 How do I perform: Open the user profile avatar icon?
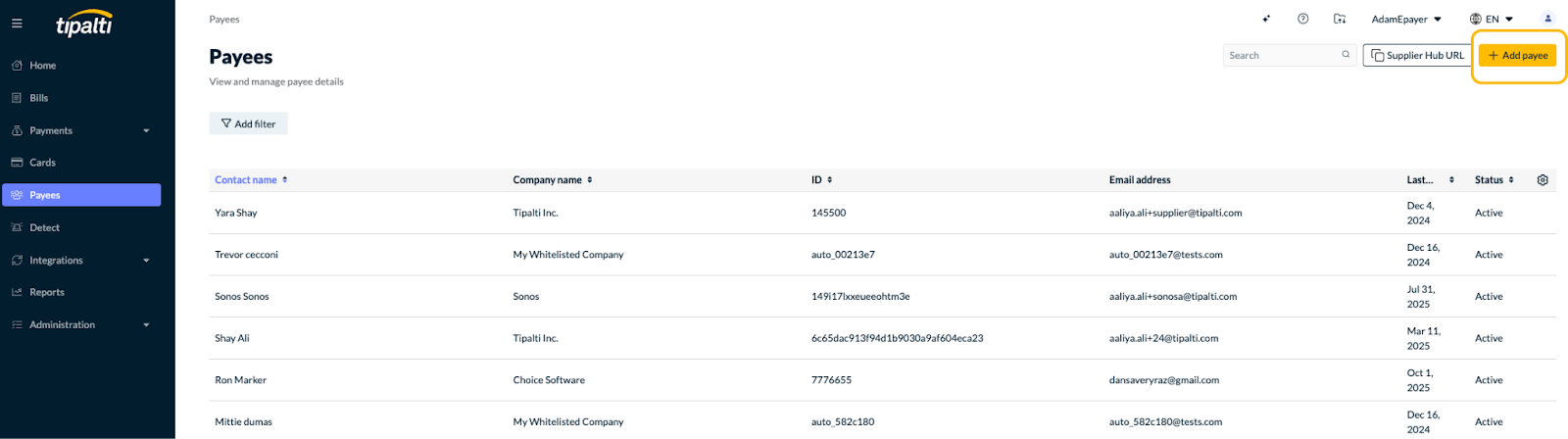tap(1547, 19)
